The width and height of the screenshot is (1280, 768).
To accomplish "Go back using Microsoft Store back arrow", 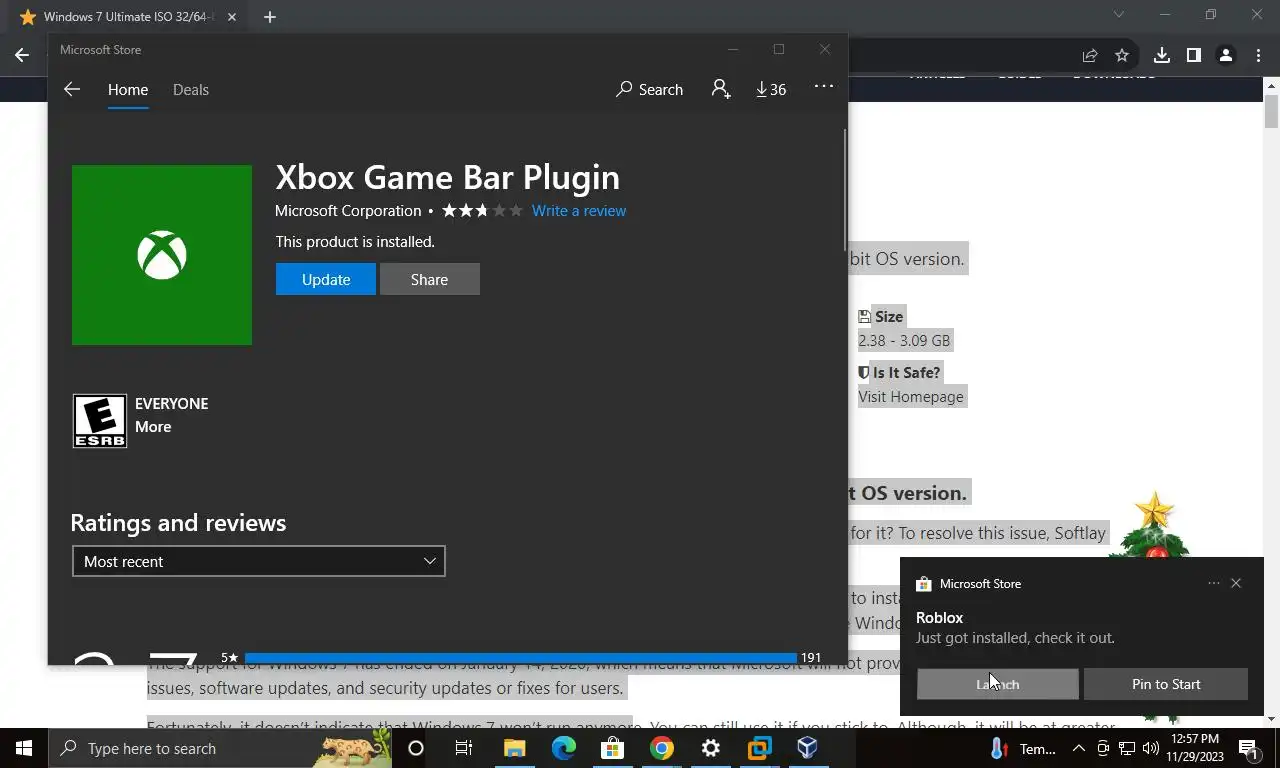I will click(x=72, y=89).
